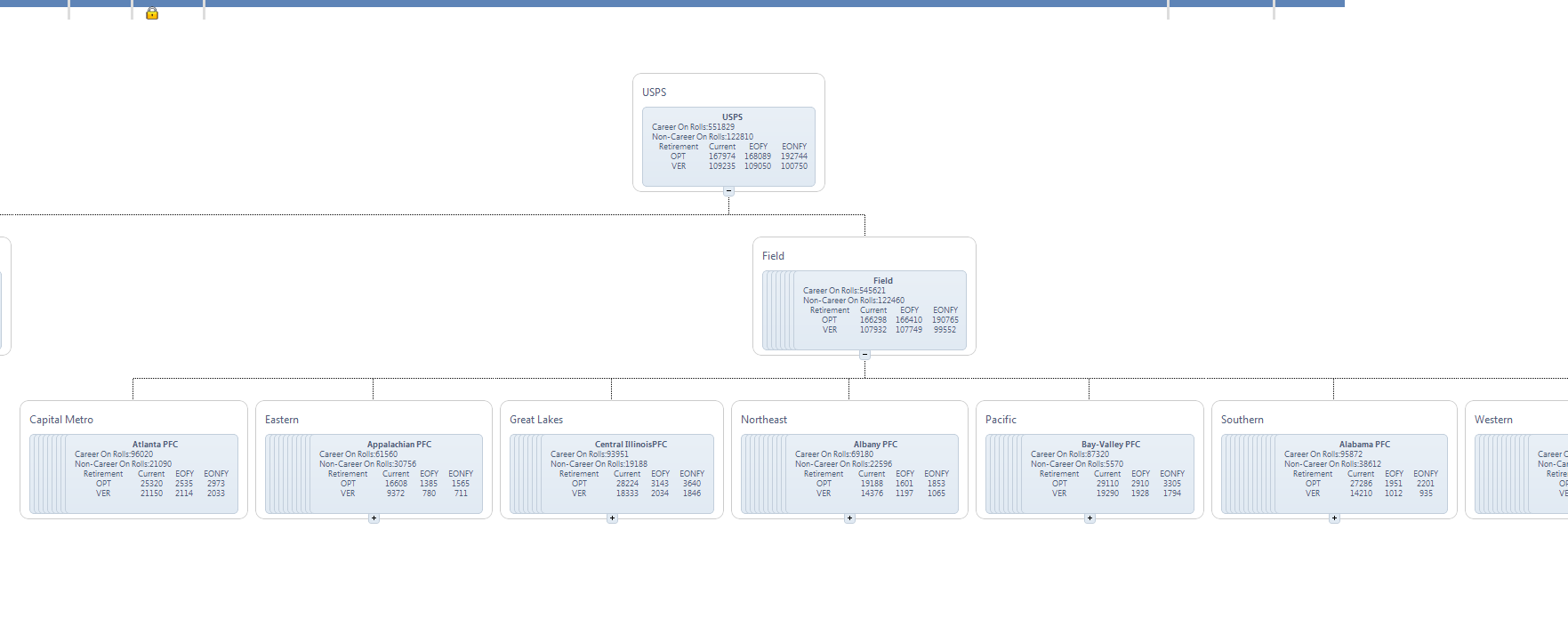1568x626 pixels.
Task: Click Central IllinoisPFC OPT EONFY value 3640
Action: pyautogui.click(x=692, y=484)
